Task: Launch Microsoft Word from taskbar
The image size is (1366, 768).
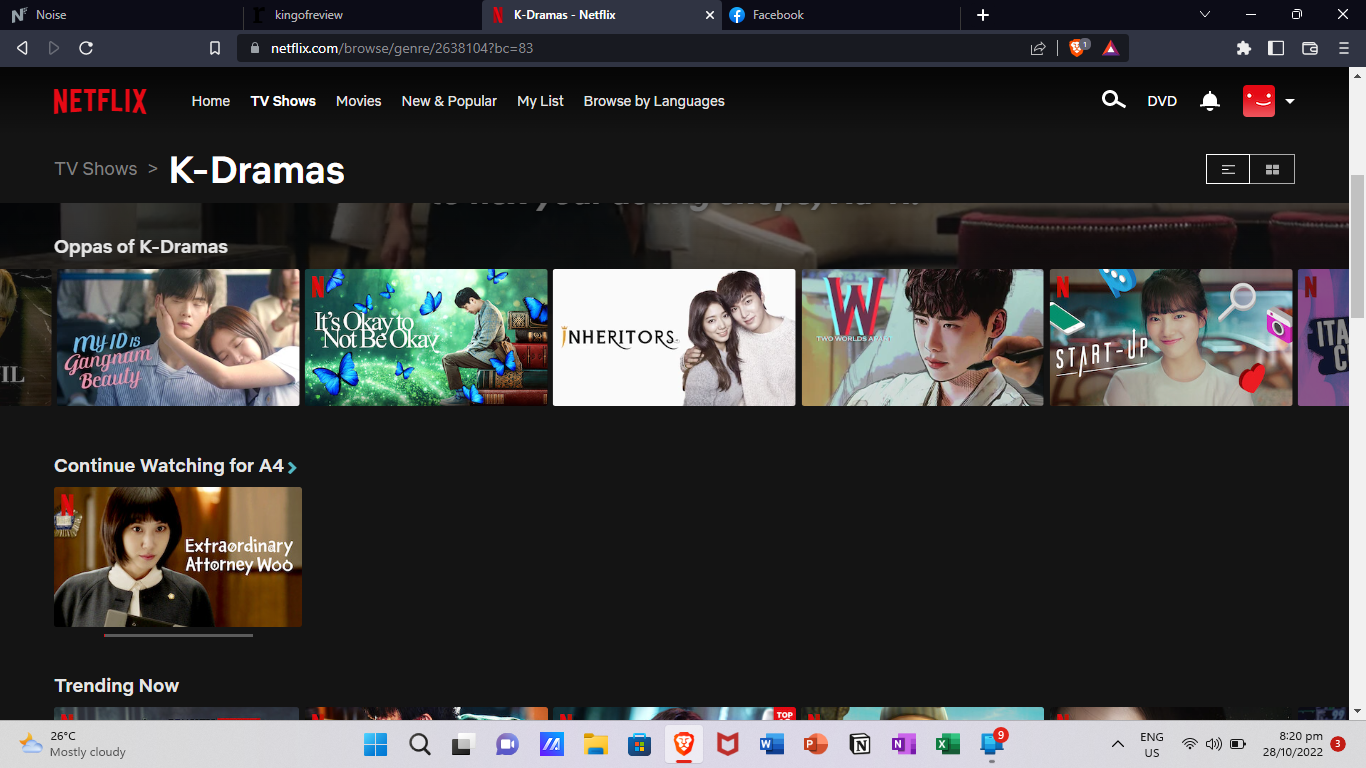Action: [x=772, y=744]
